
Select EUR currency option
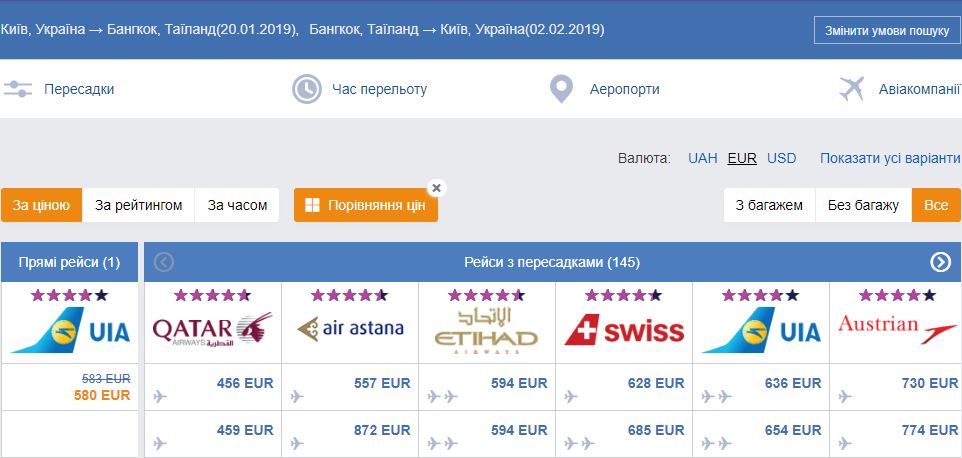click(x=742, y=158)
